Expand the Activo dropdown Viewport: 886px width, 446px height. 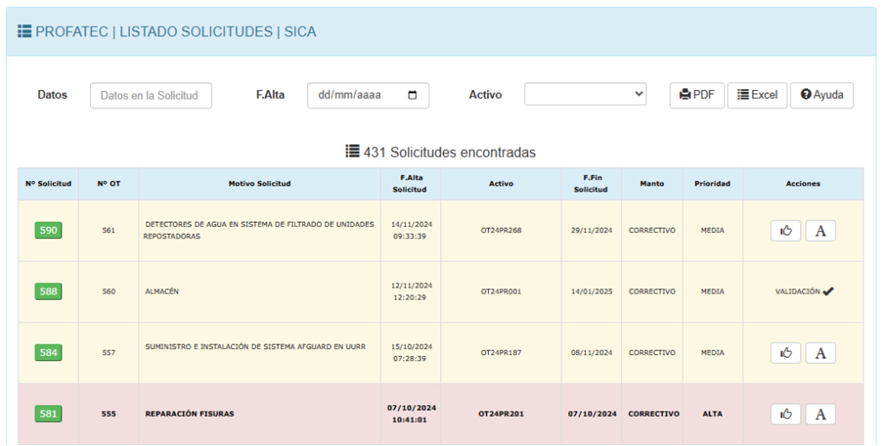(x=586, y=95)
